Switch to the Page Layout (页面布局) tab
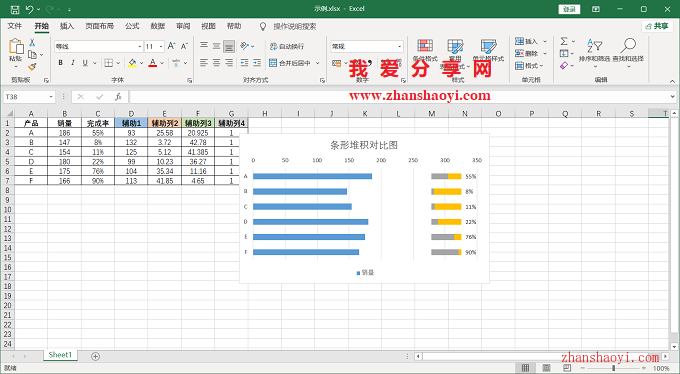The height and width of the screenshot is (374, 680). point(99,26)
